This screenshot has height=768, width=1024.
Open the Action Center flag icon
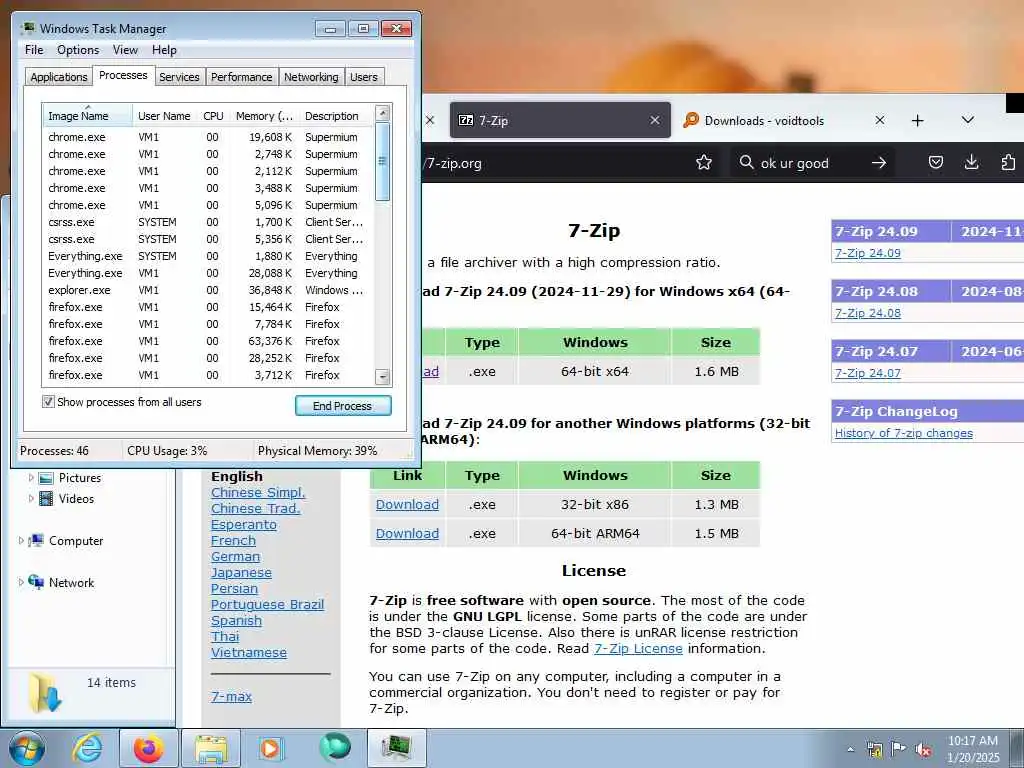click(899, 749)
